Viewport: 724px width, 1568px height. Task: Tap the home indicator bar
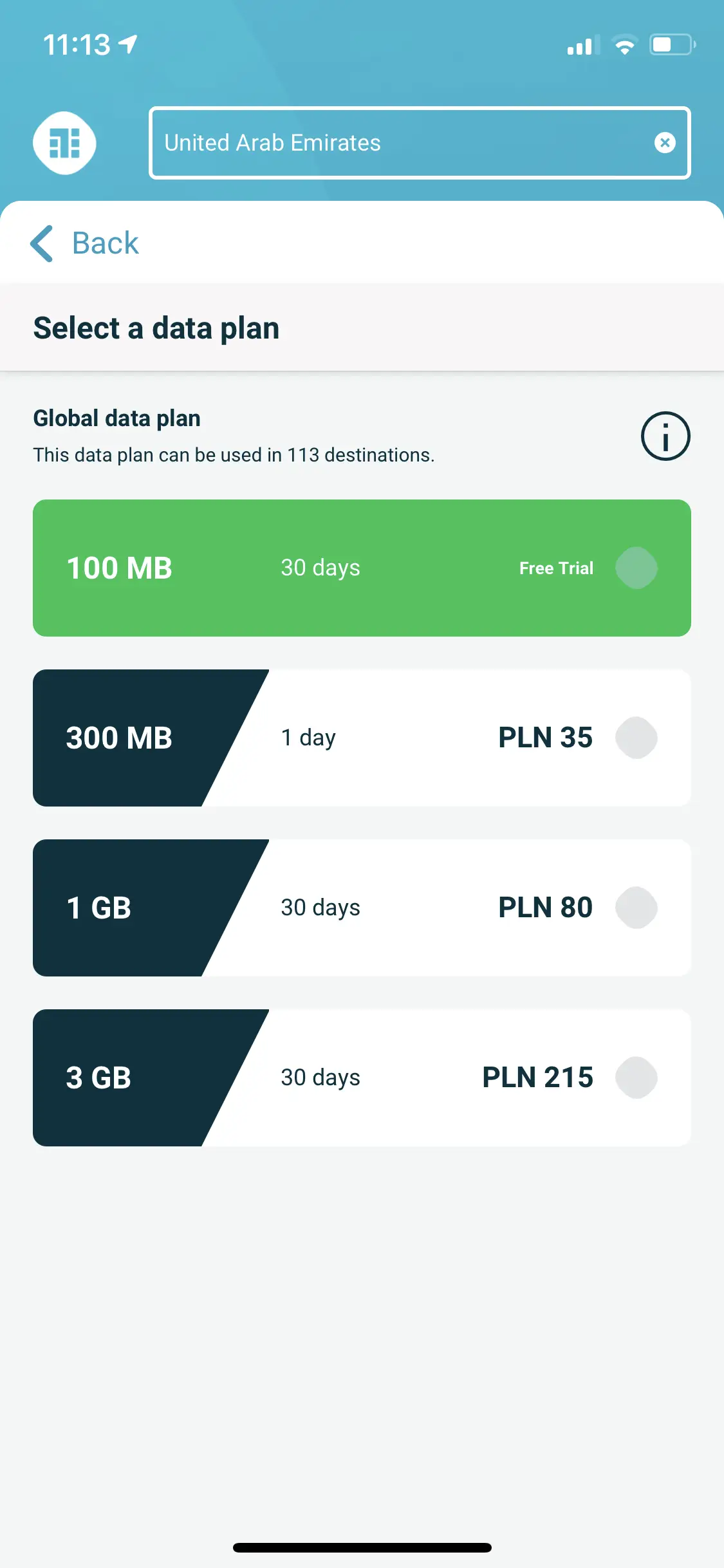362,1547
